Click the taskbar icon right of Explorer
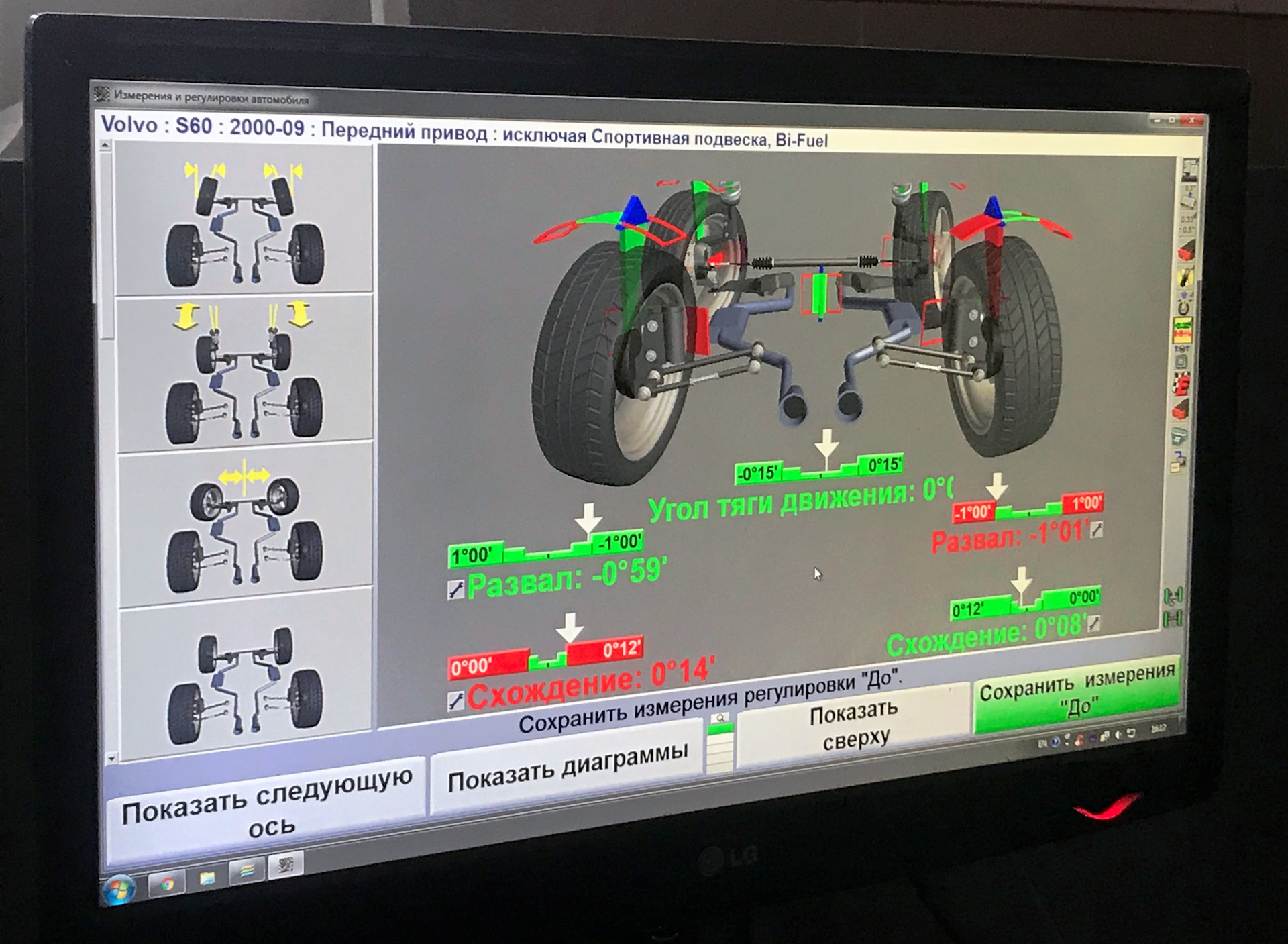The width and height of the screenshot is (1288, 944). (x=246, y=872)
